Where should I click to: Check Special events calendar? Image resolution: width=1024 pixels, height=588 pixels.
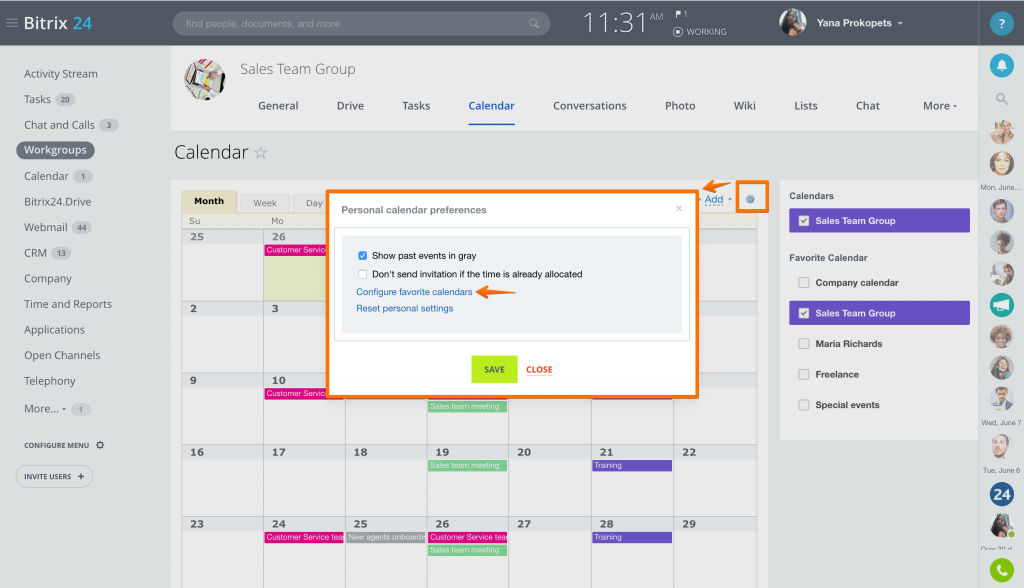pyautogui.click(x=804, y=405)
